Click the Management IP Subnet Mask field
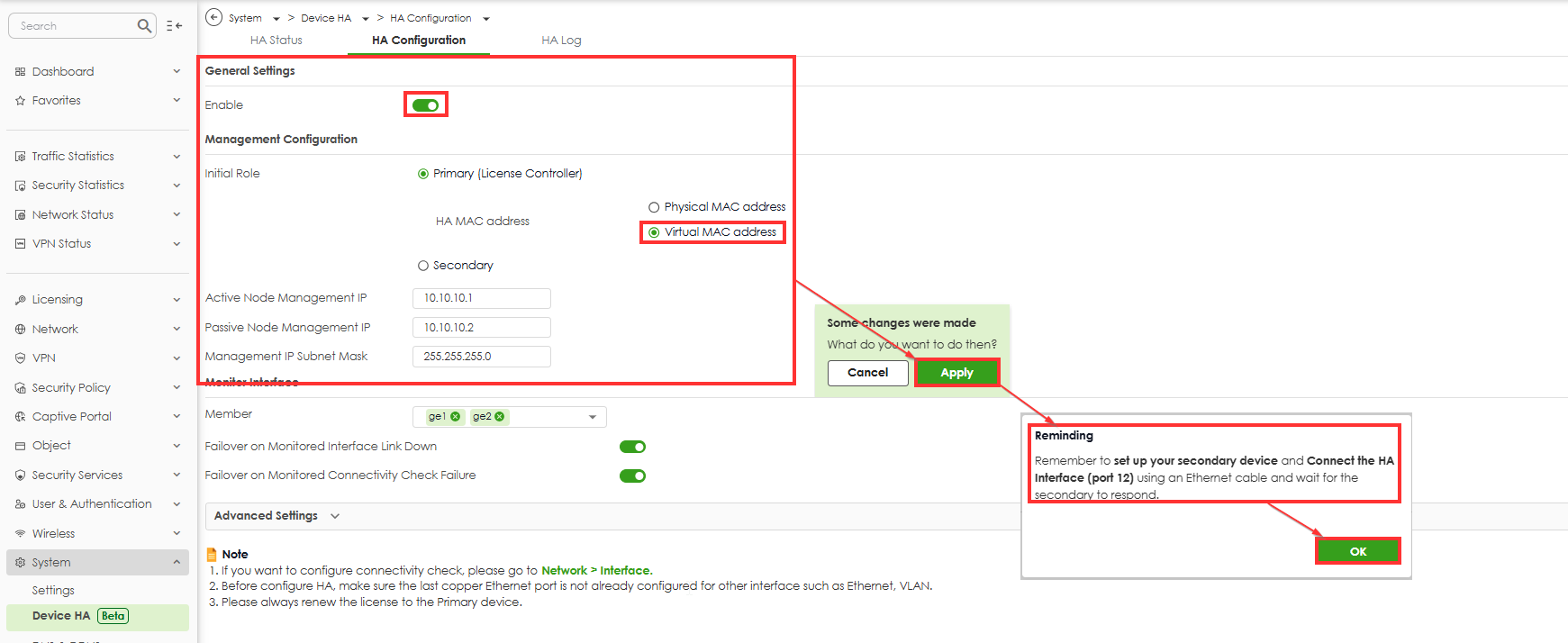 click(x=482, y=357)
